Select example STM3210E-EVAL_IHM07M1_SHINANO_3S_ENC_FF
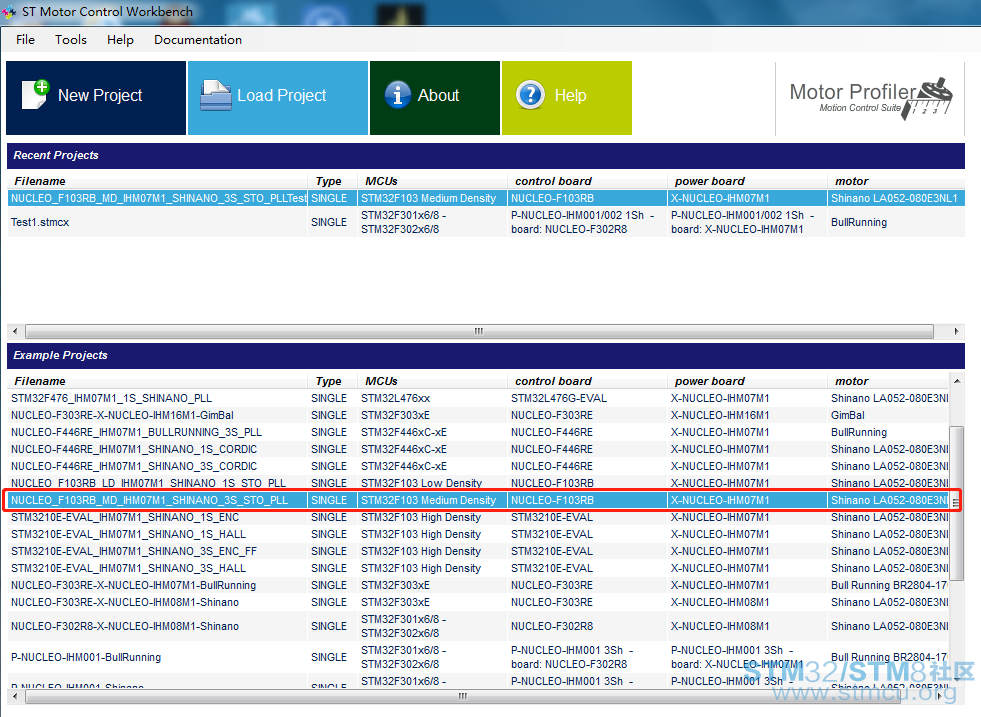This screenshot has width=981, height=717. pyautogui.click(x=479, y=551)
